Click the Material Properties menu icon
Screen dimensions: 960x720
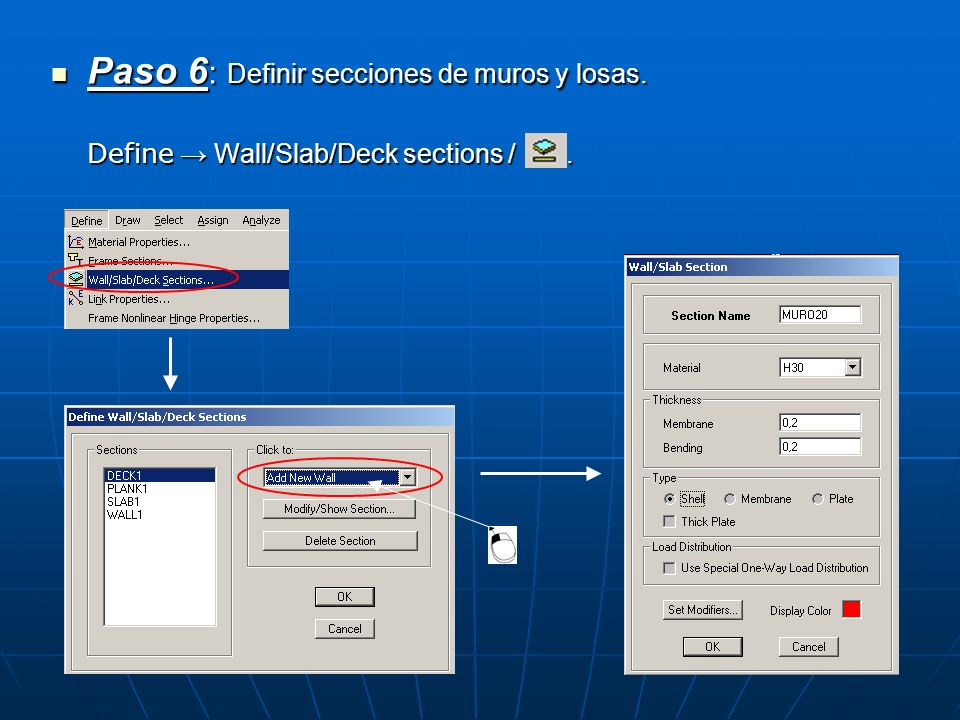click(x=75, y=242)
